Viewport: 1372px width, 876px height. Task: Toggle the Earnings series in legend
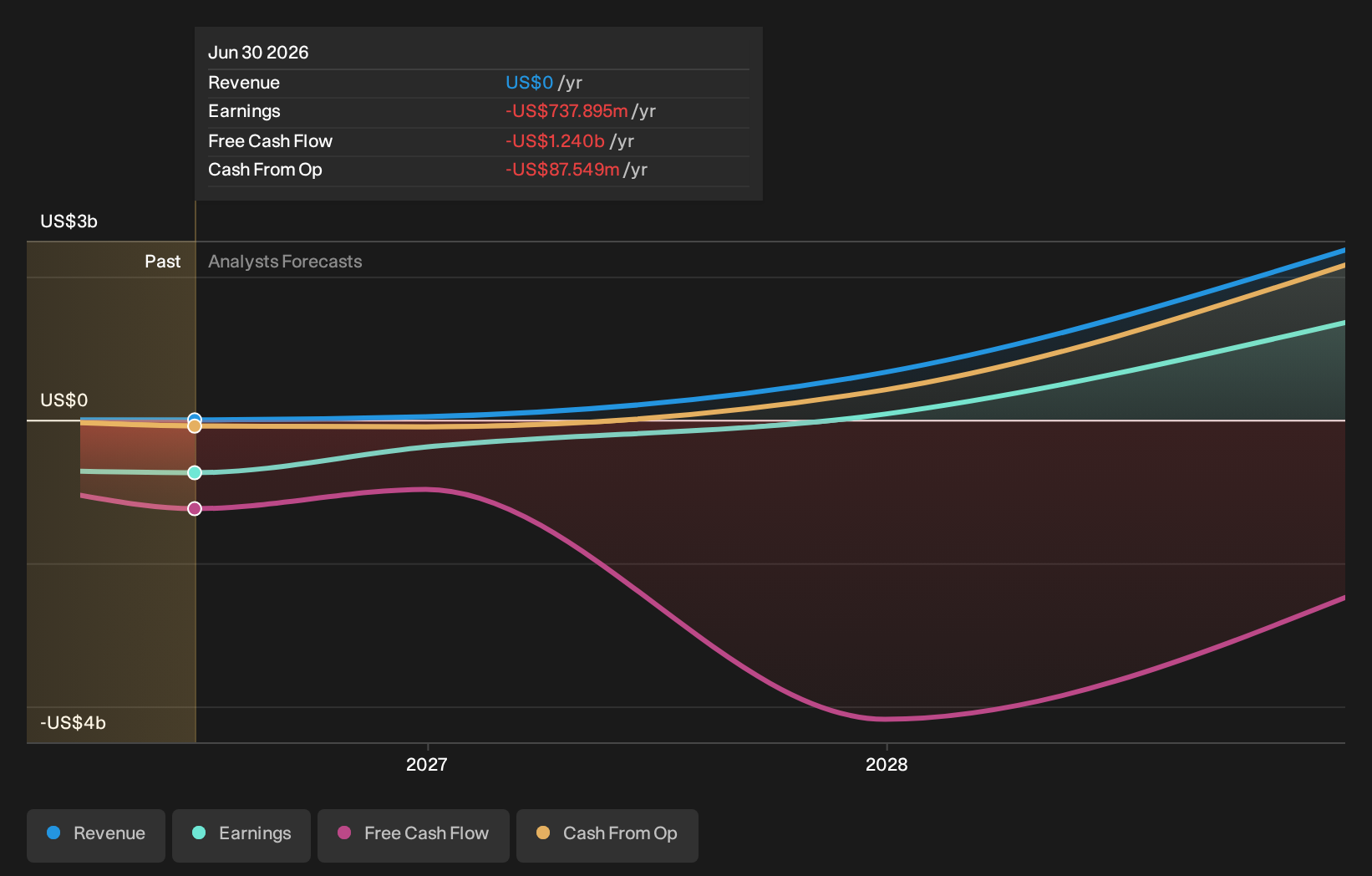(241, 834)
